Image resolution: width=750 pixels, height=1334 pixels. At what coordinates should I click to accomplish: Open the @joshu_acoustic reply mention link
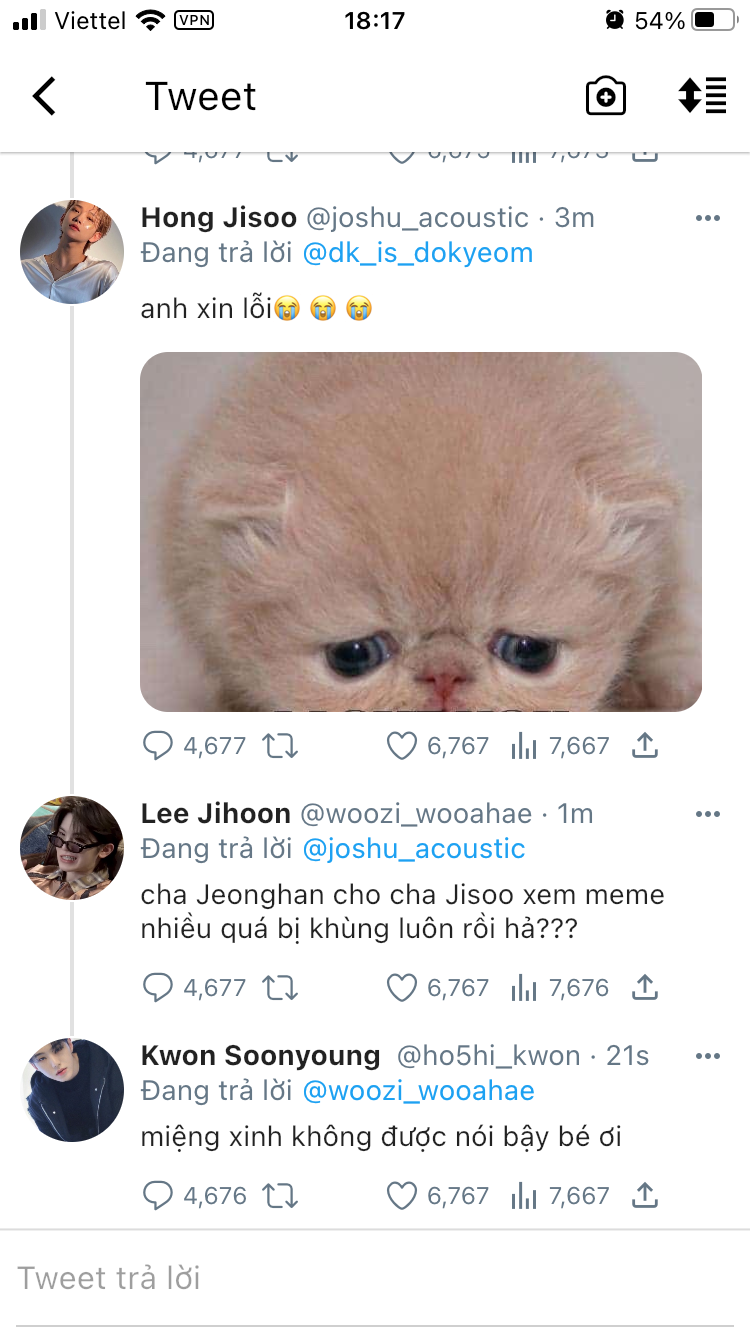tap(413, 849)
